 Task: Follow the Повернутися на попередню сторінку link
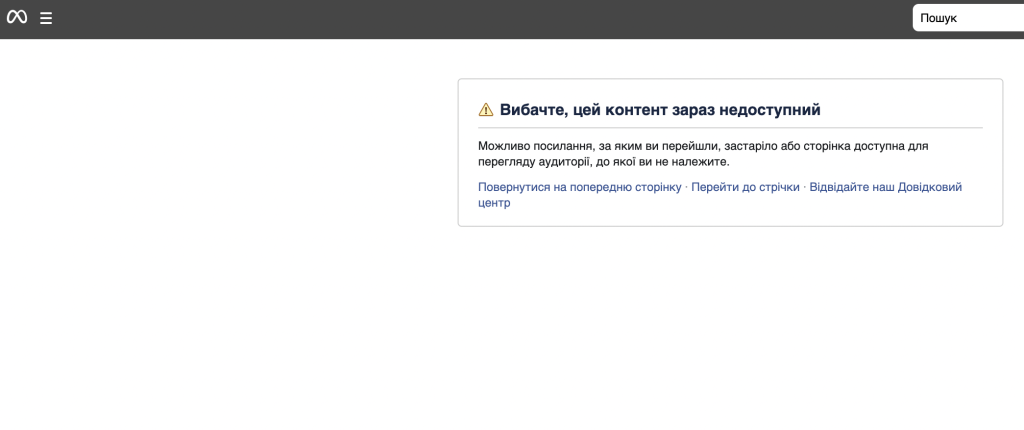(580, 187)
